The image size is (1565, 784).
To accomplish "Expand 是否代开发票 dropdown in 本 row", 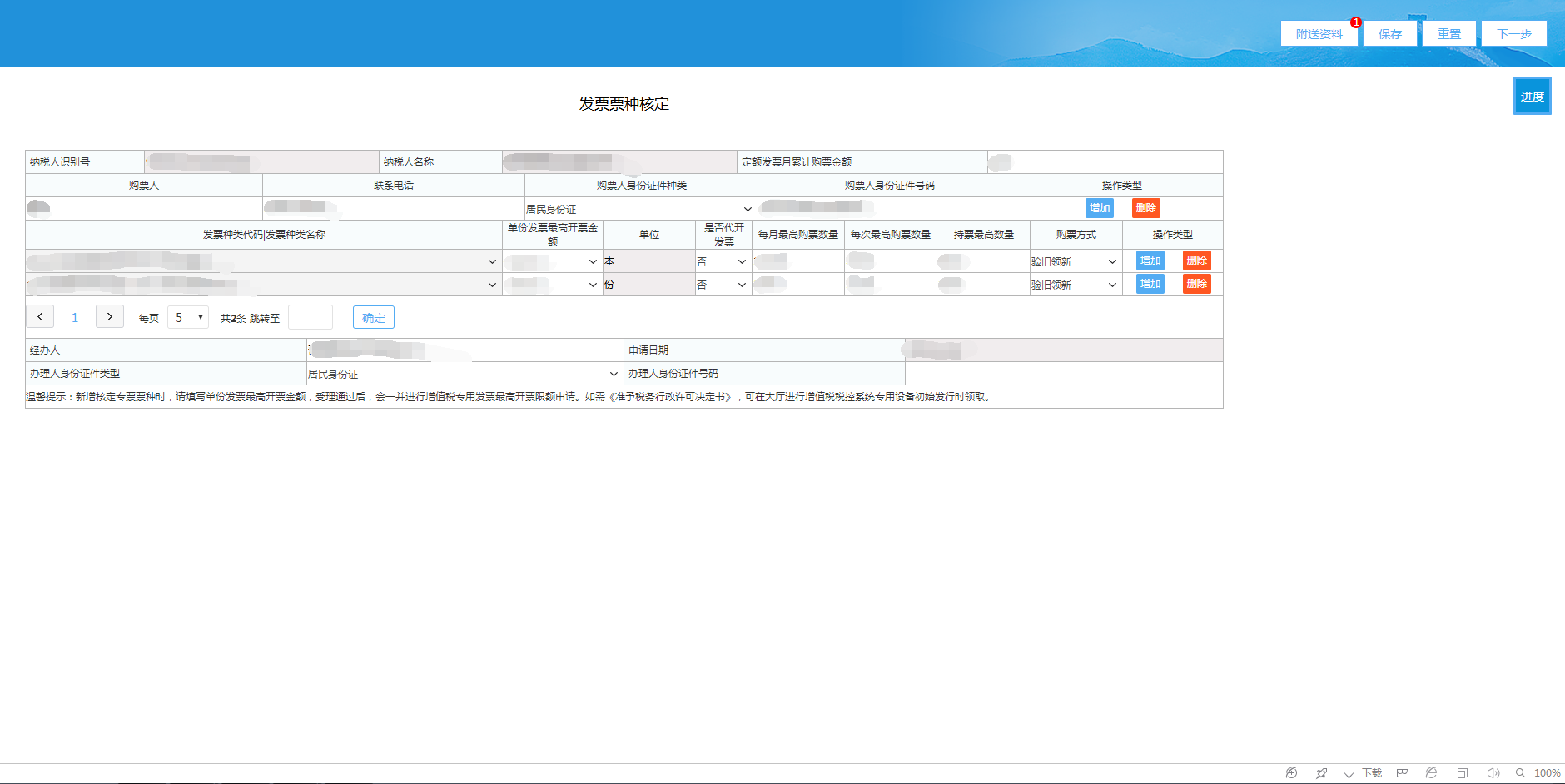I will point(723,261).
